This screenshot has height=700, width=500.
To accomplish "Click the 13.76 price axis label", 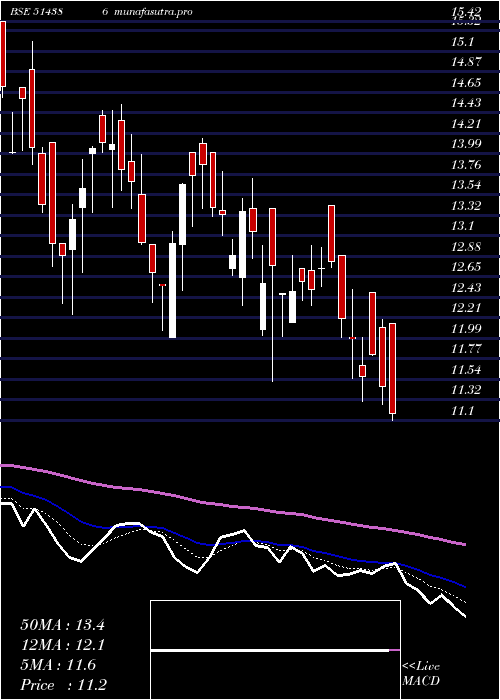I will tap(467, 165).
